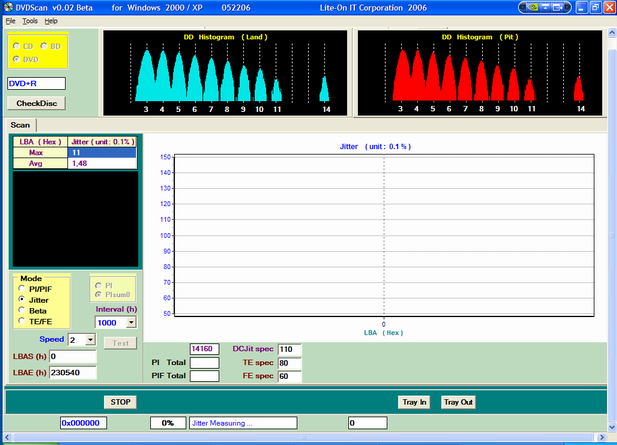Click the DD Histogram (Pit) chart

[x=480, y=73]
